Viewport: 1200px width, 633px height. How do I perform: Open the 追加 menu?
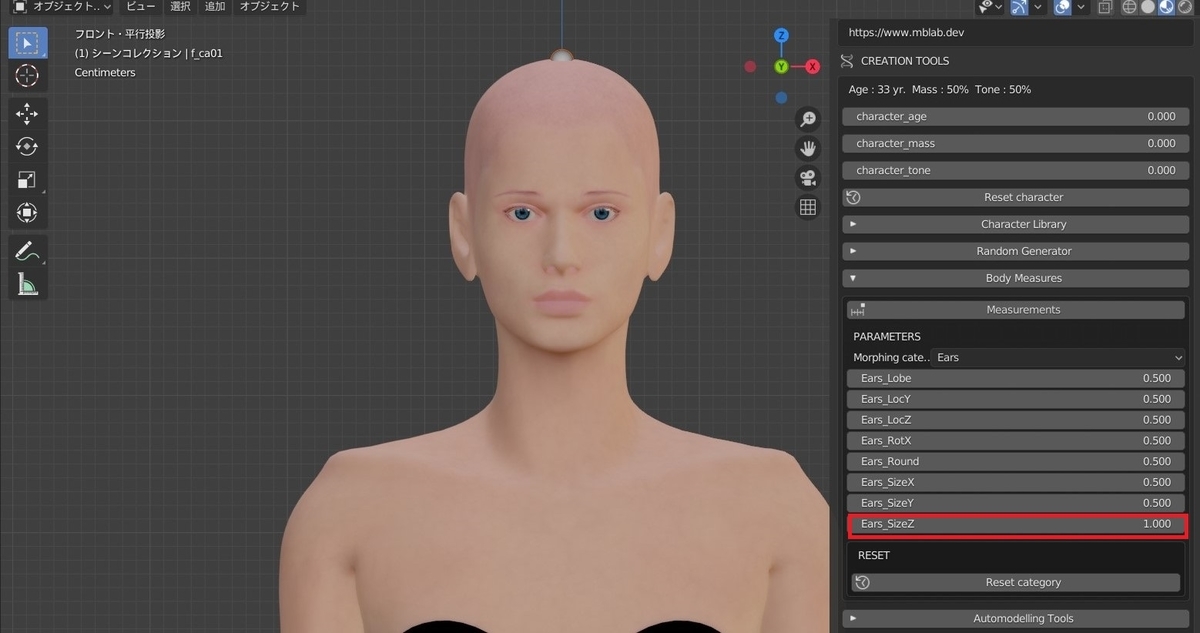coord(215,7)
